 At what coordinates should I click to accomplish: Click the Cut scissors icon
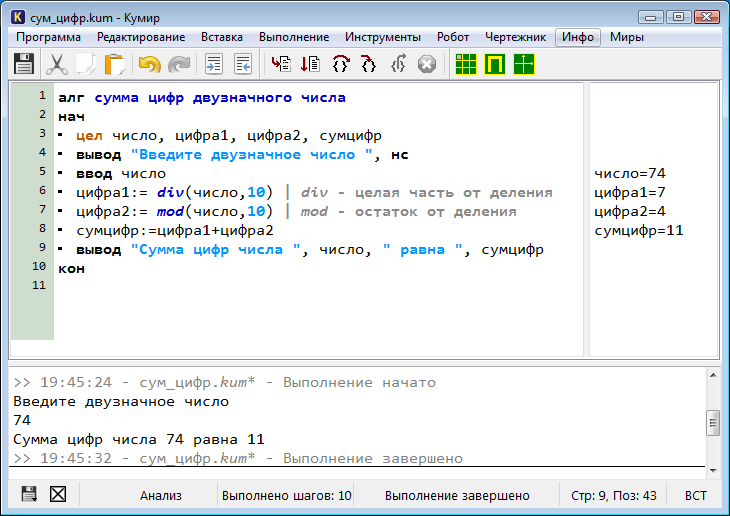[57, 64]
